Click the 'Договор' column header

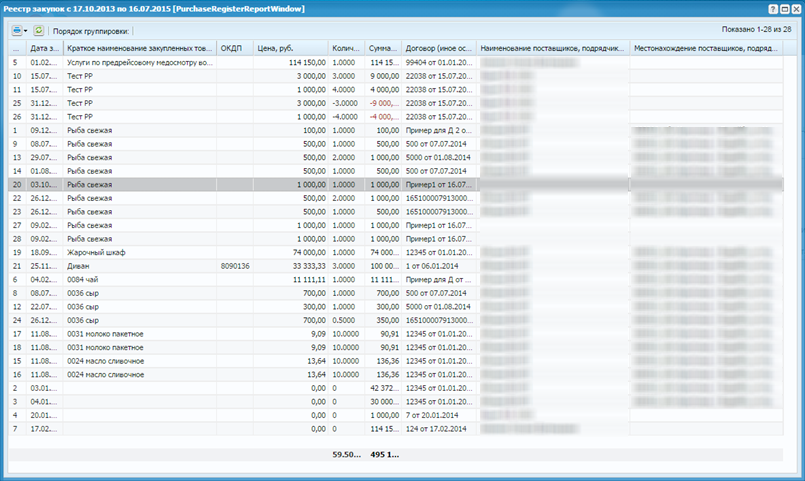[438, 48]
